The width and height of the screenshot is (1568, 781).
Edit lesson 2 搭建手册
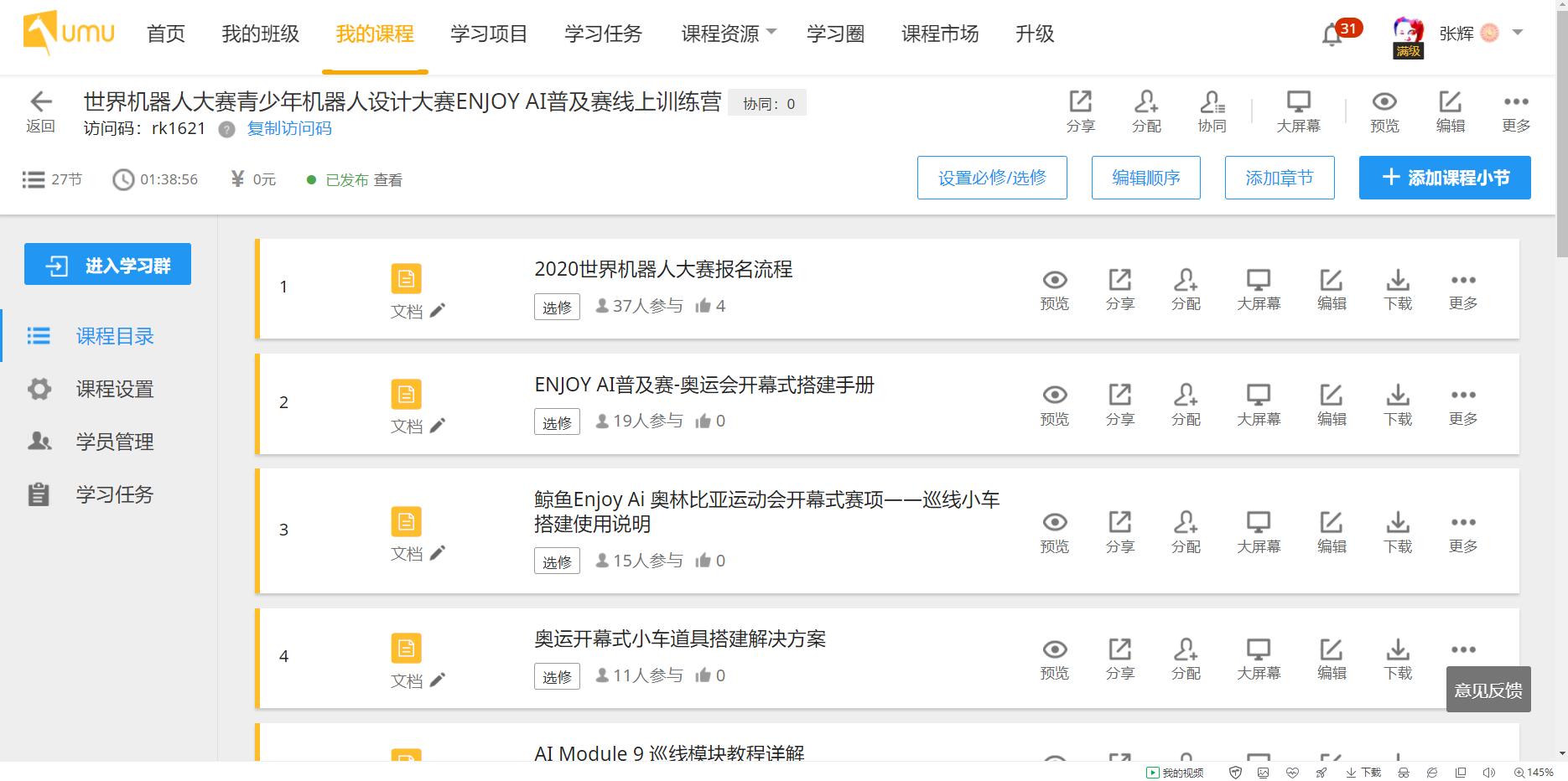(x=1332, y=406)
